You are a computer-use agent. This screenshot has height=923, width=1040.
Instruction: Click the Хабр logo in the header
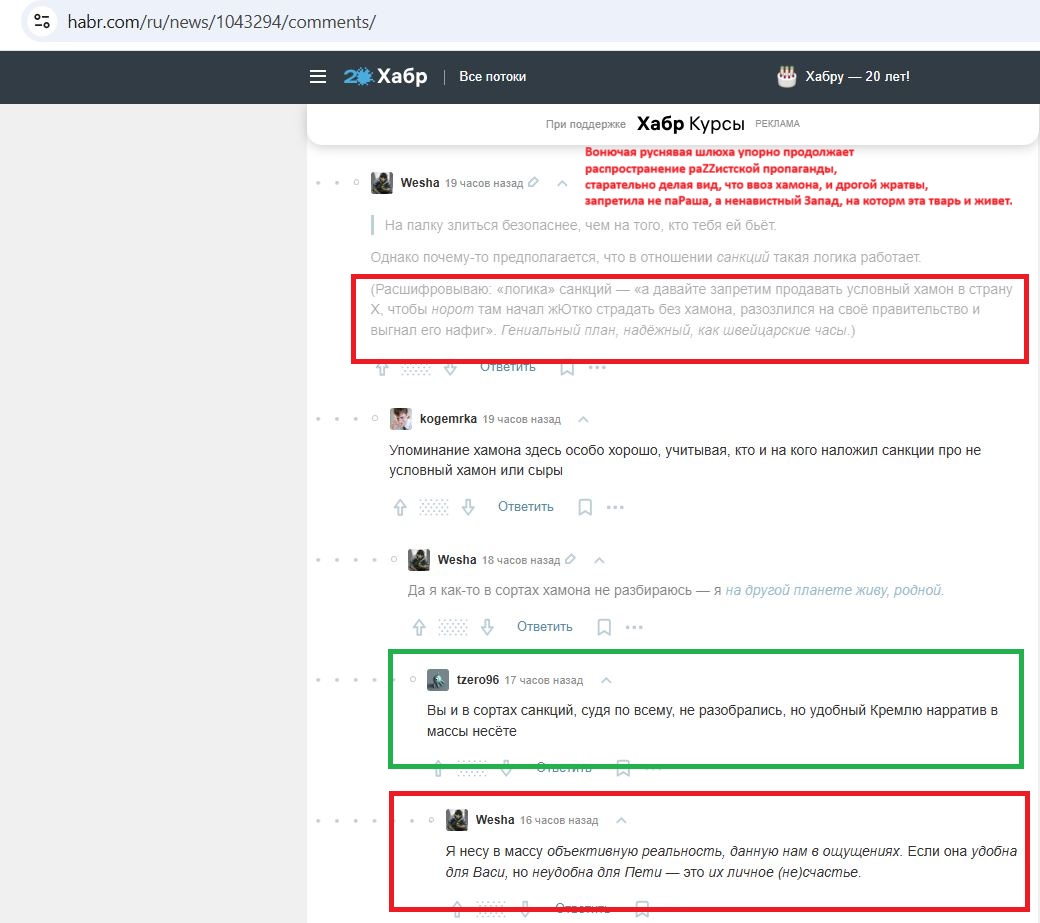point(385,77)
